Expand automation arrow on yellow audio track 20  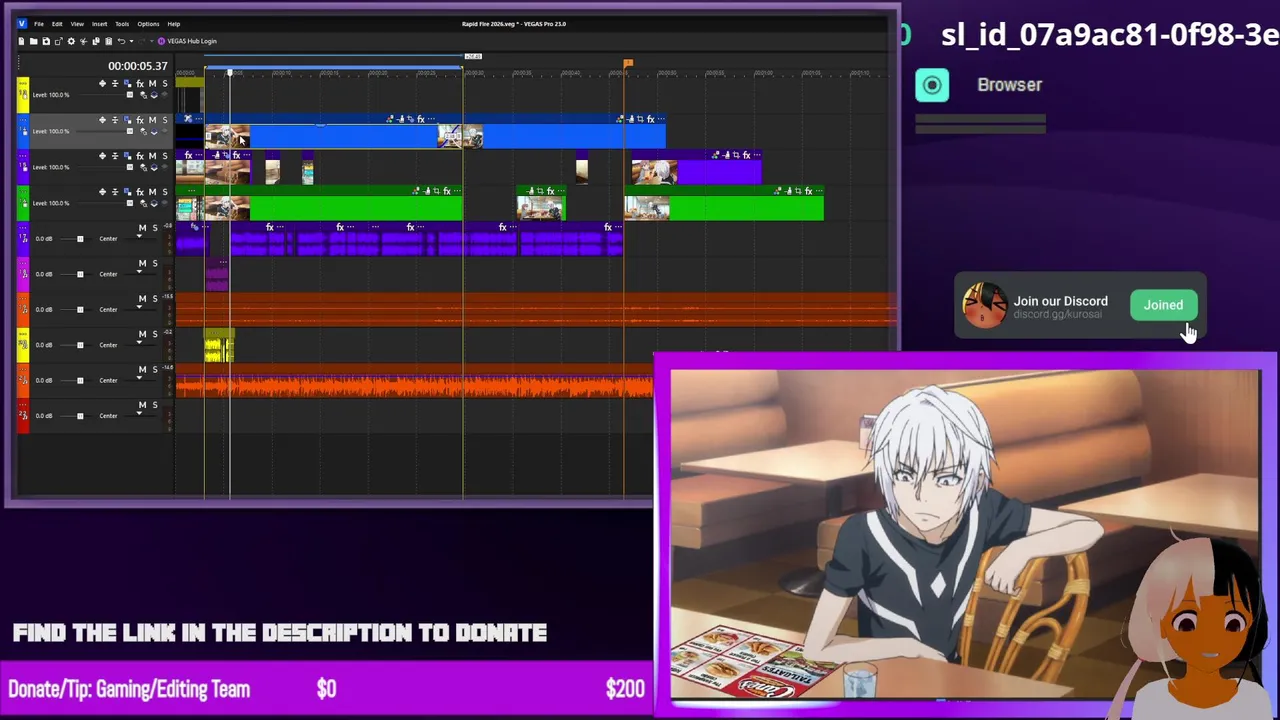(x=139, y=342)
